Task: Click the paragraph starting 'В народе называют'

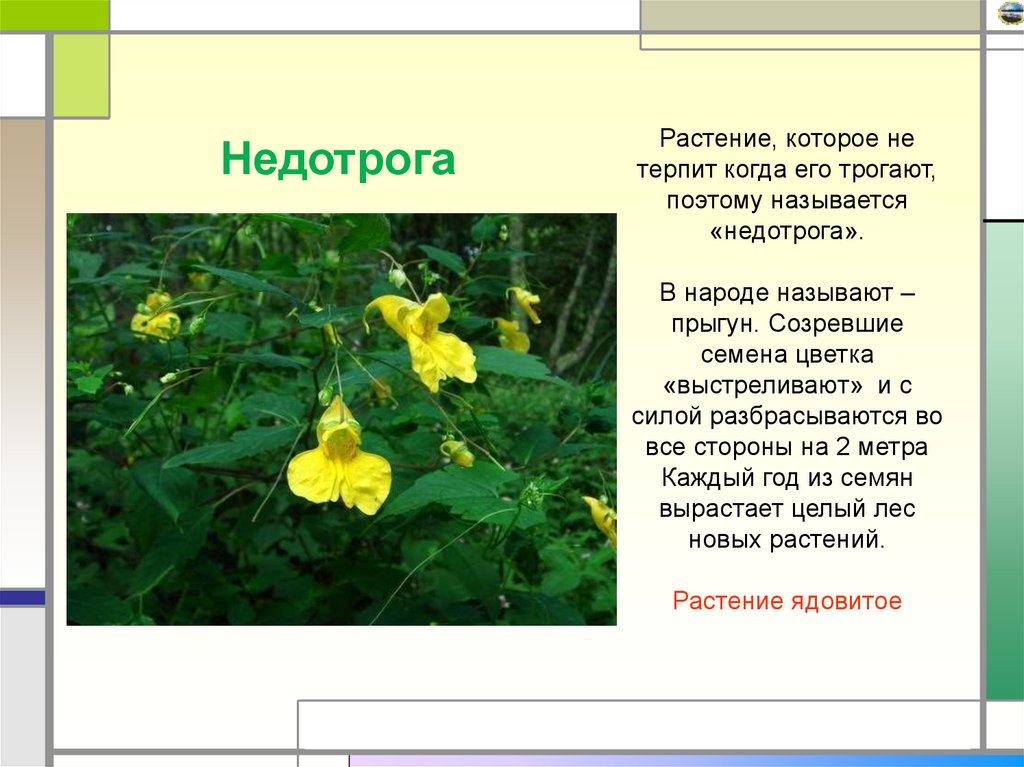Action: pyautogui.click(x=786, y=416)
